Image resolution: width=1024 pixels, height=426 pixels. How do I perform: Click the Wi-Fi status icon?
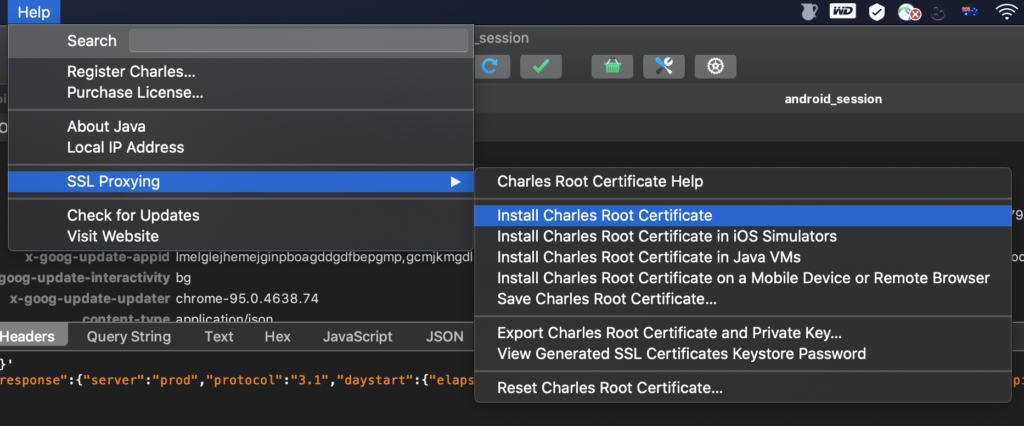tap(1005, 12)
